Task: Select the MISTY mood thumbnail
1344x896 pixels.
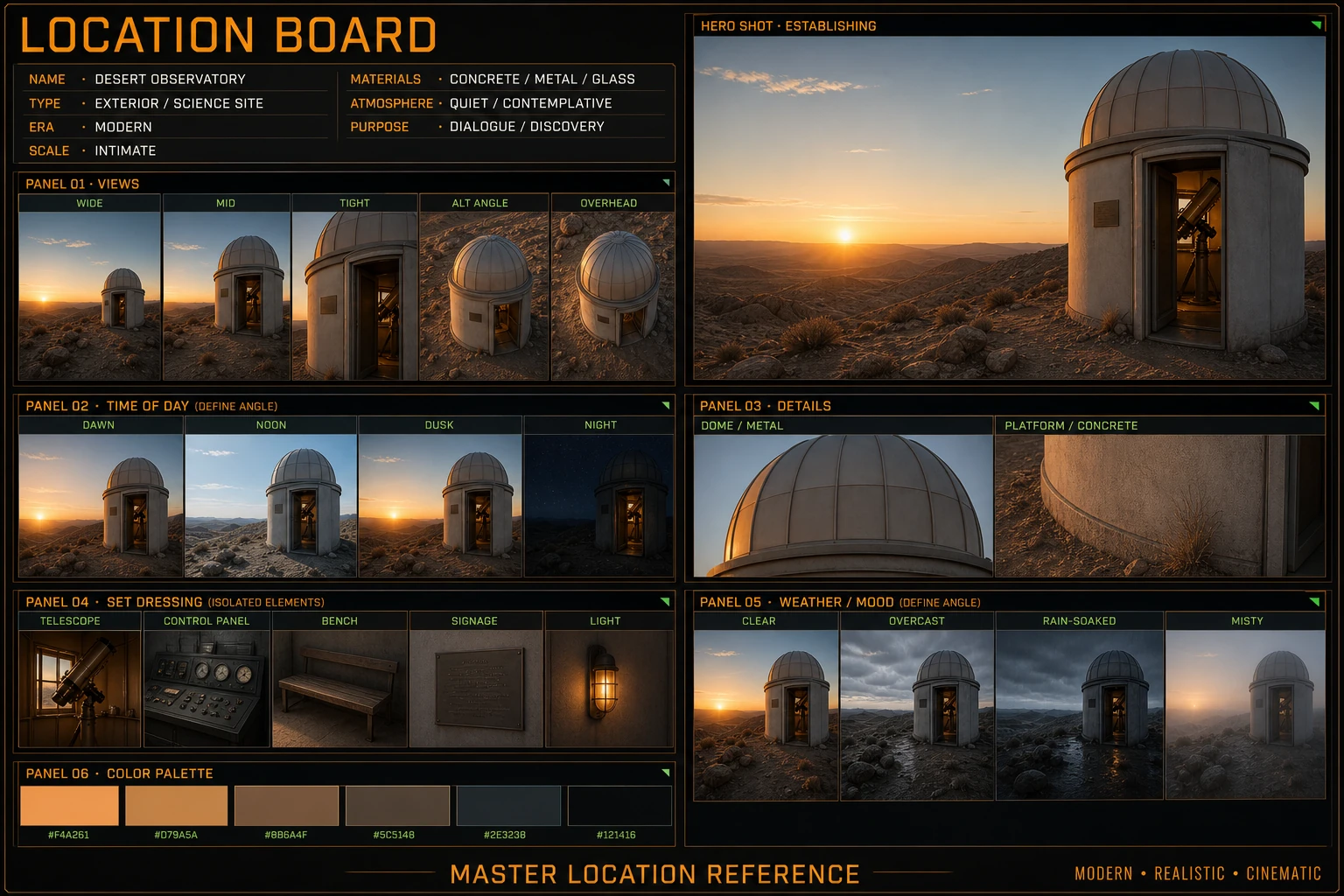Action: (x=1246, y=715)
